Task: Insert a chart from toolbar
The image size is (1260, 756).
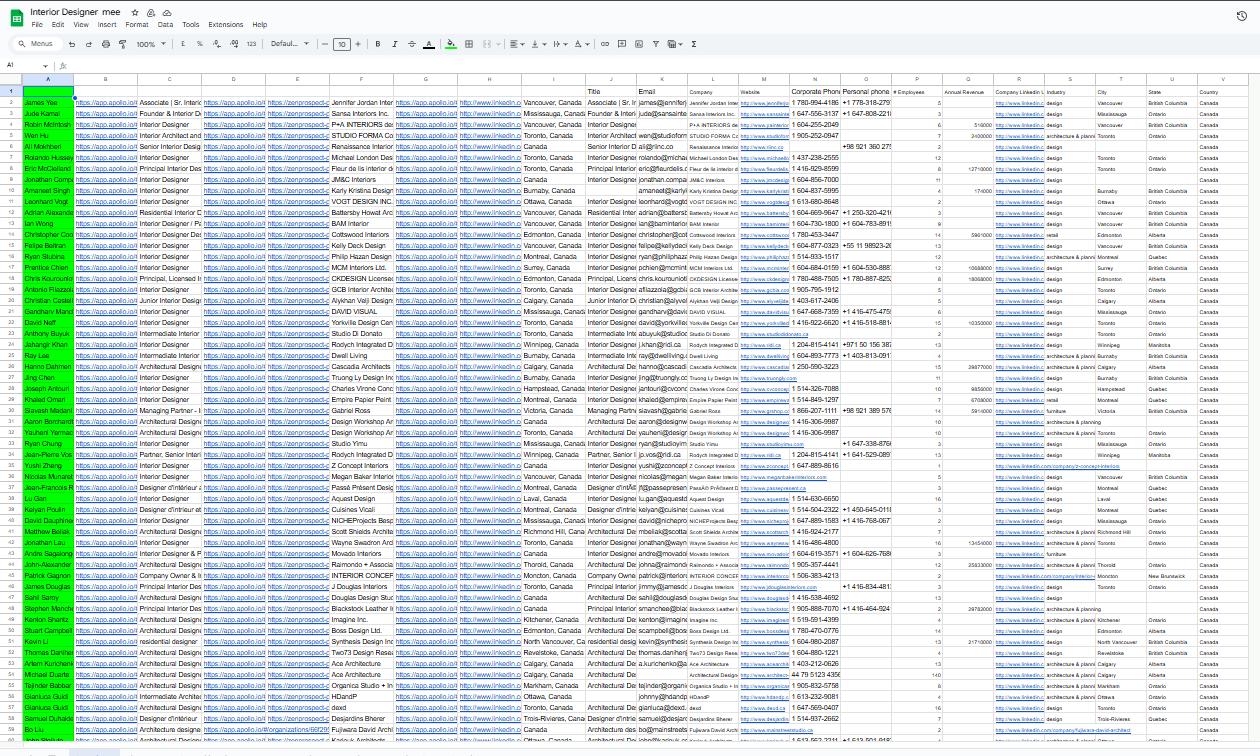Action: (x=637, y=44)
